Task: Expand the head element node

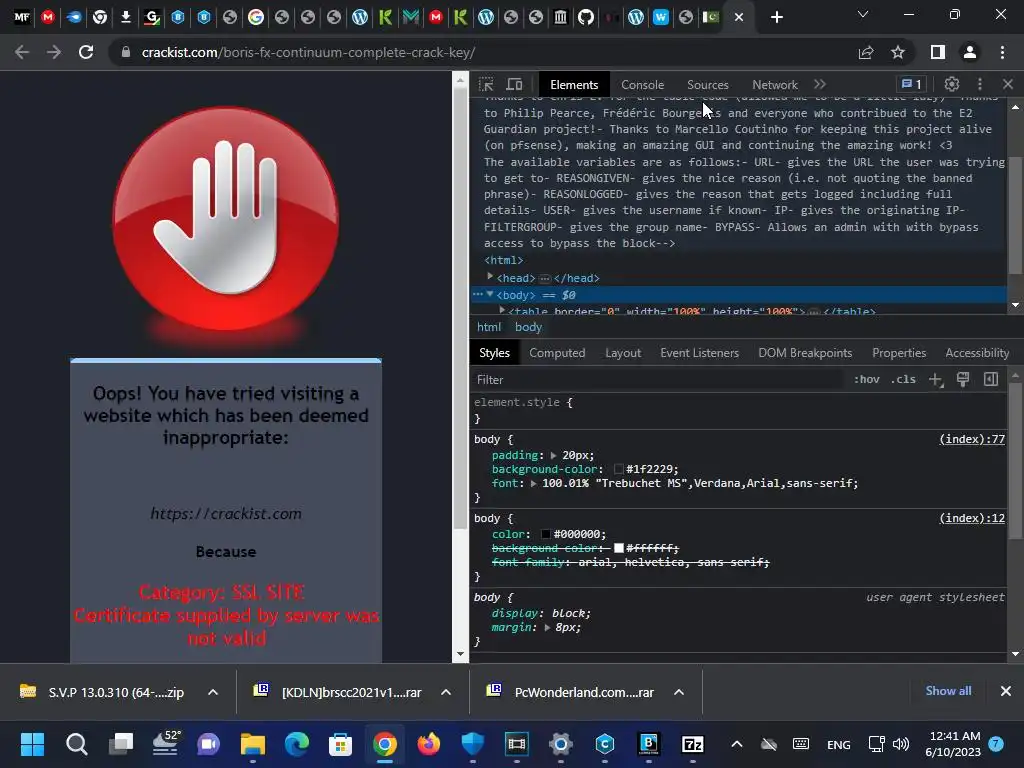Action: point(490,277)
